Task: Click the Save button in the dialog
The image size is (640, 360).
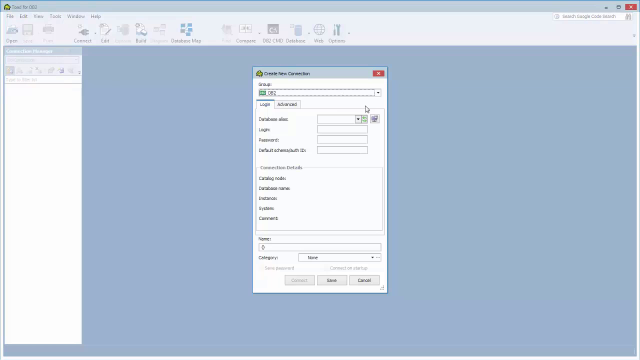Action: click(x=332, y=280)
